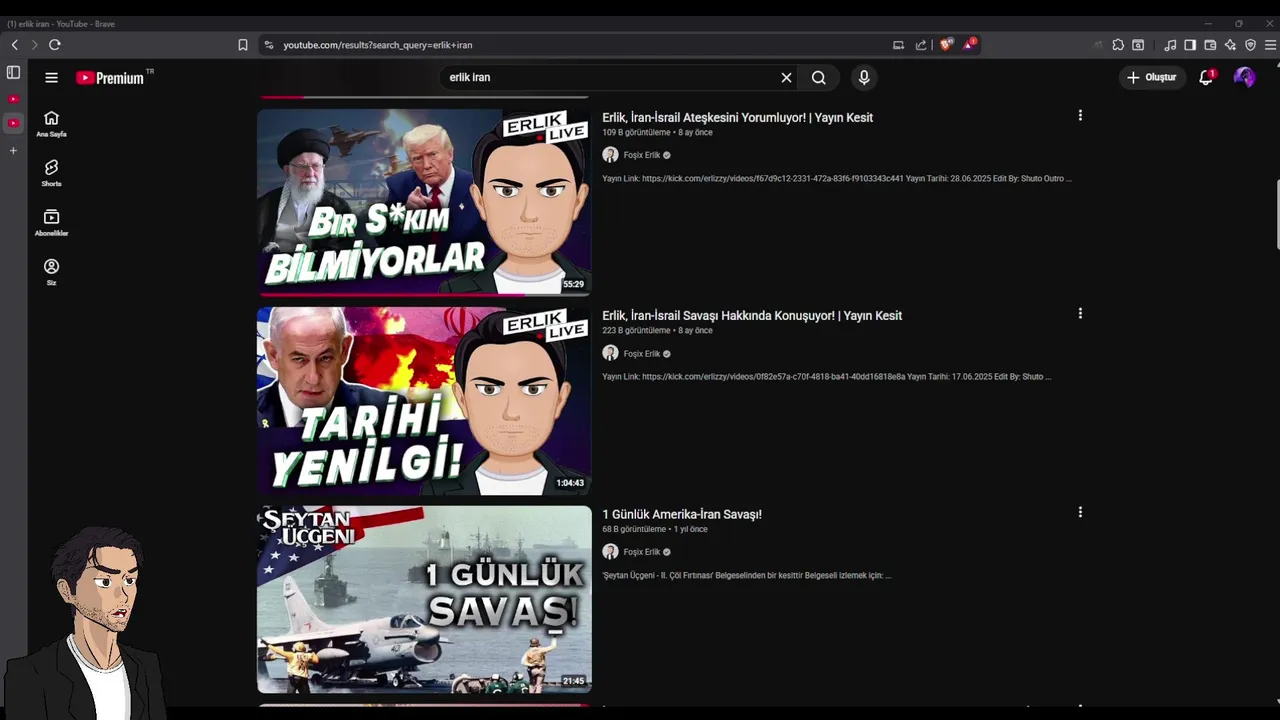This screenshot has width=1280, height=720.
Task: Open Leo AI sparkle icon
Action: pos(1230,45)
